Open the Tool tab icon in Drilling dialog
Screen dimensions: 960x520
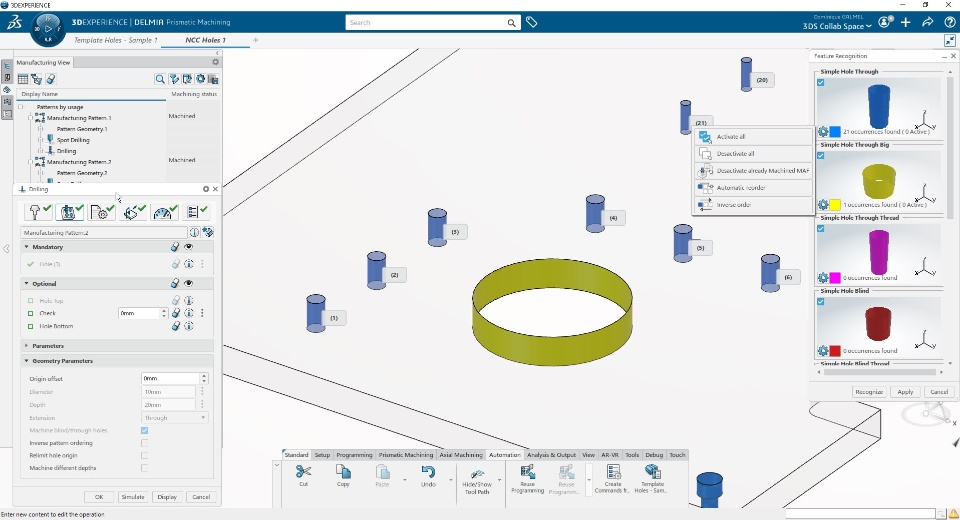(39, 212)
